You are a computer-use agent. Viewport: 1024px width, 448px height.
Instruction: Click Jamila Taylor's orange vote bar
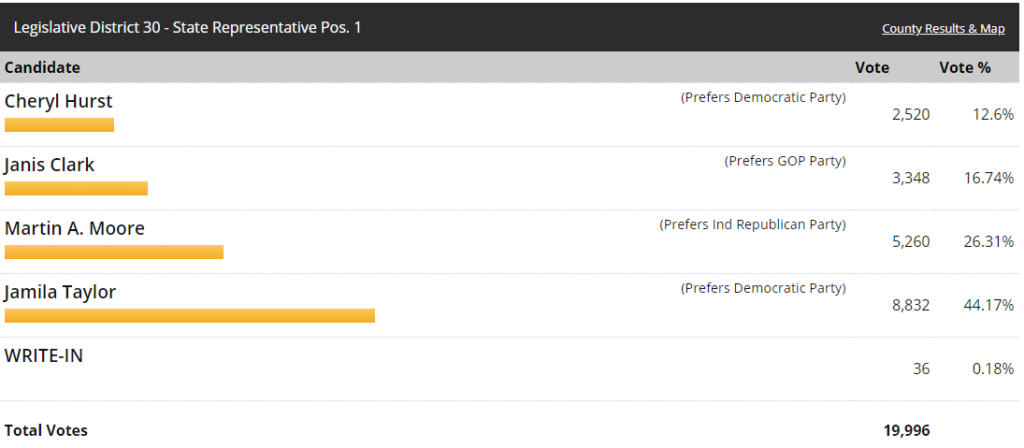pyautogui.click(x=190, y=316)
